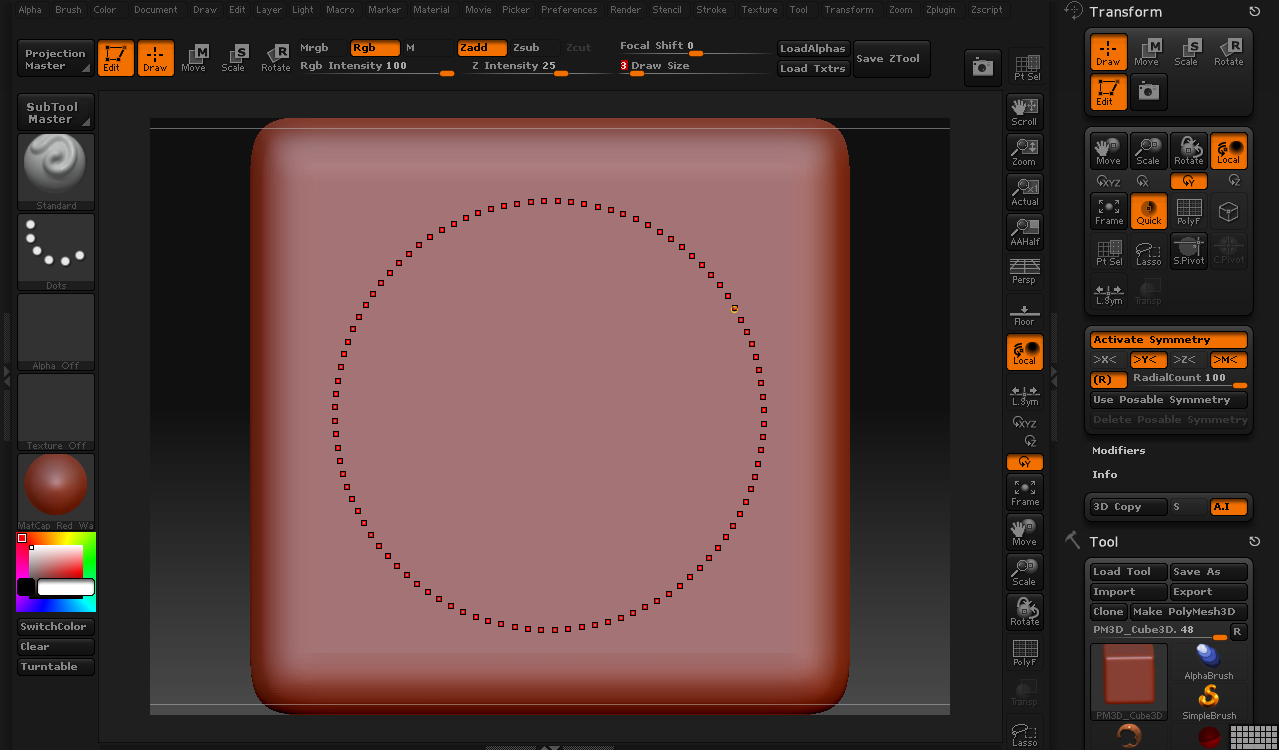The image size is (1279, 750).
Task: Click the camera snapshot icon
Action: 983,67
